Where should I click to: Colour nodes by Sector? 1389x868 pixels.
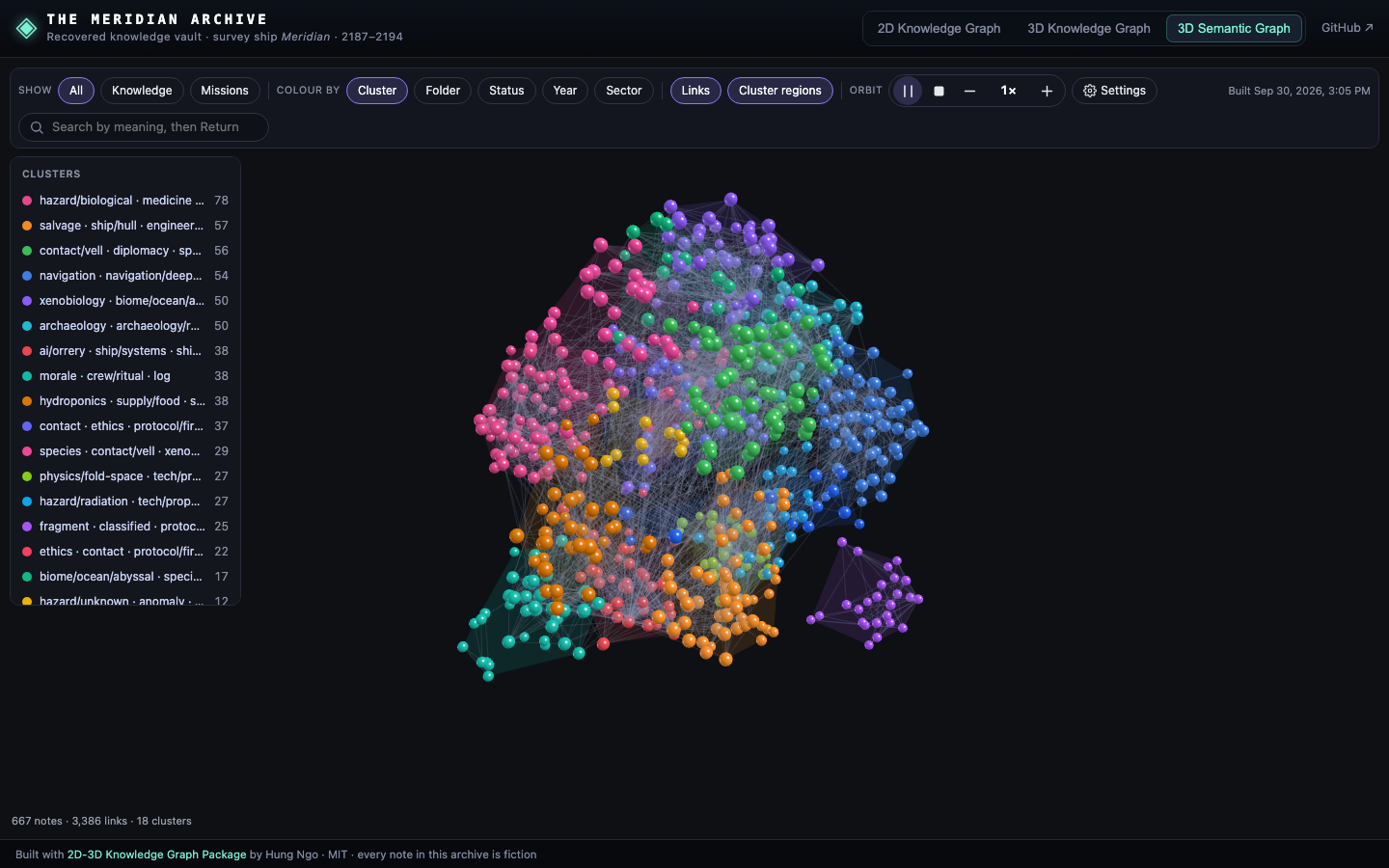[x=624, y=91]
